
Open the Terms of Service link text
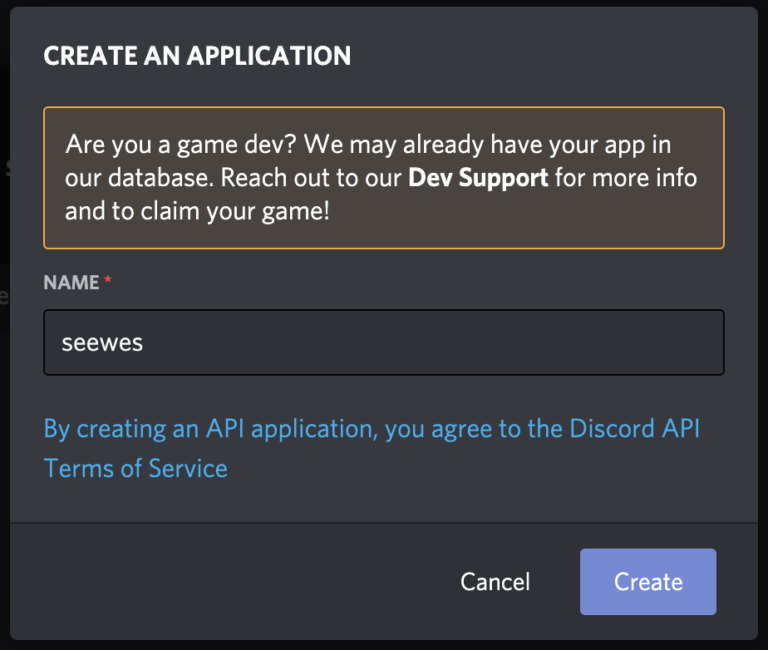pos(136,468)
